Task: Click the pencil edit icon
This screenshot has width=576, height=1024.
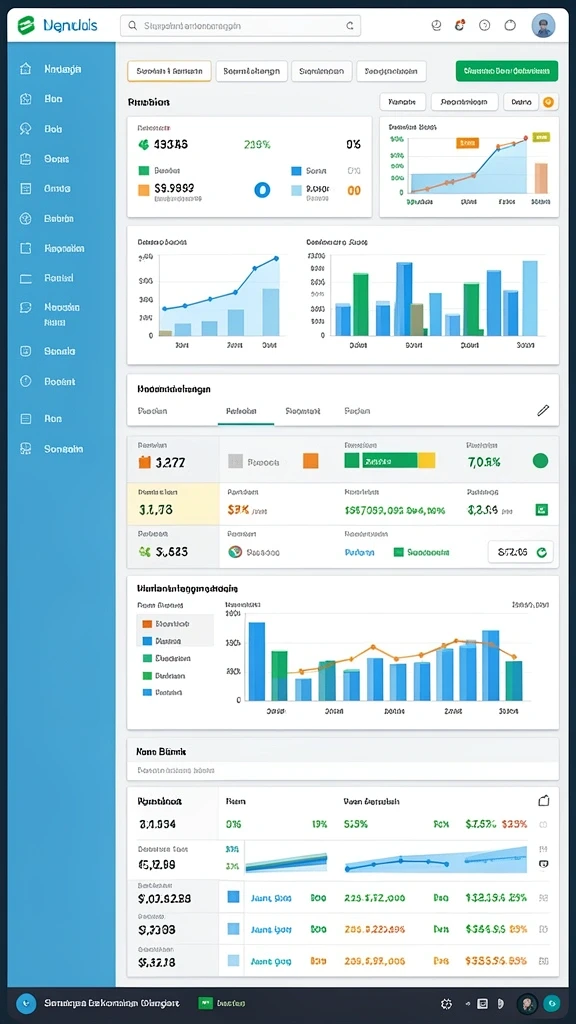Action: [x=543, y=411]
